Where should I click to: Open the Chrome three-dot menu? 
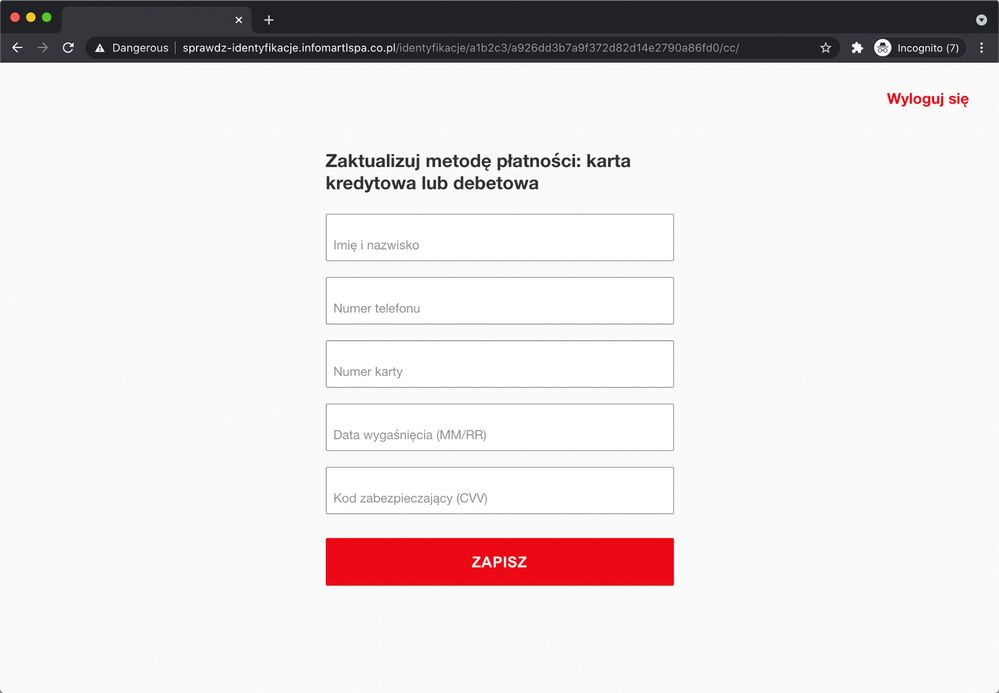[981, 48]
